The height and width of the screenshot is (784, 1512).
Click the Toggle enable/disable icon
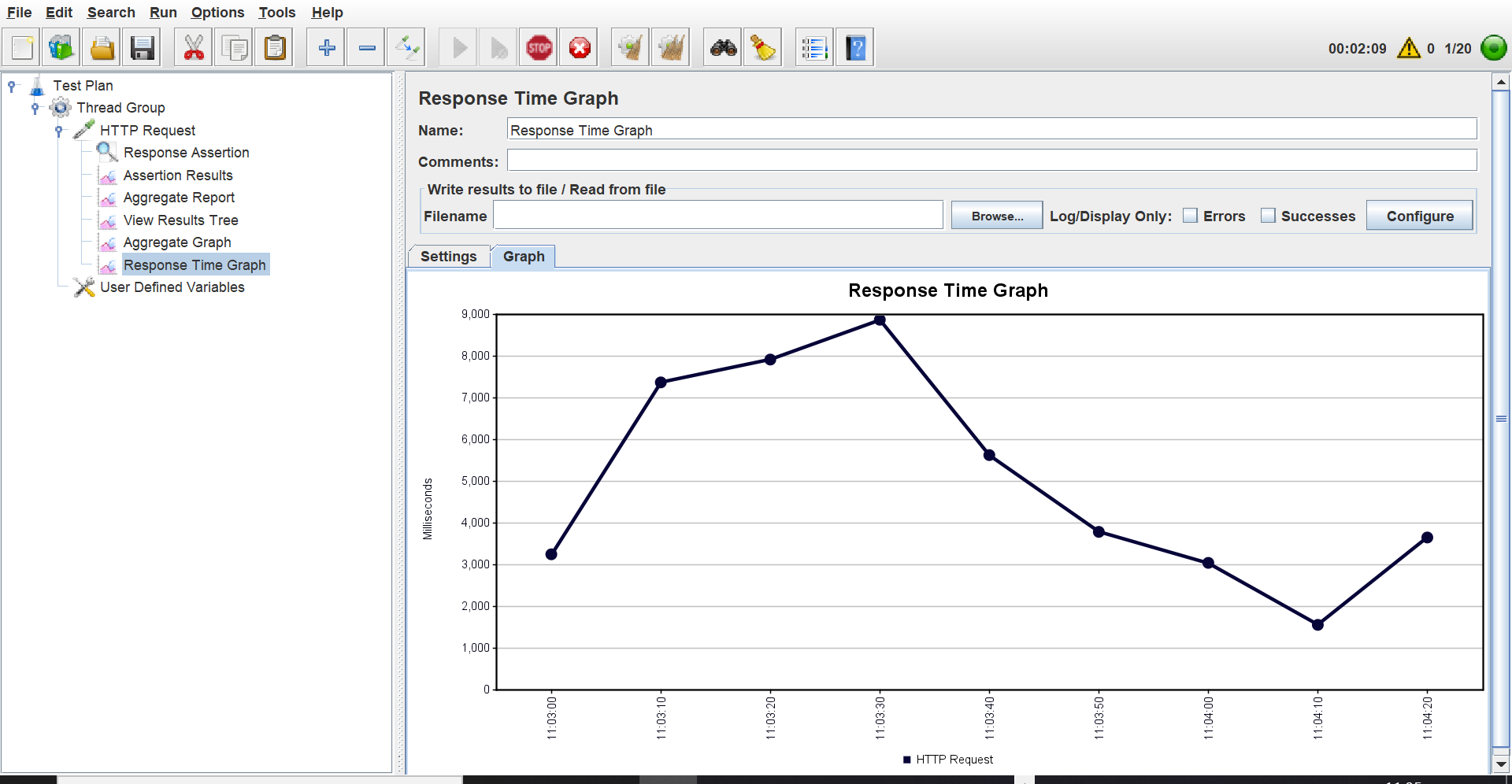[408, 48]
